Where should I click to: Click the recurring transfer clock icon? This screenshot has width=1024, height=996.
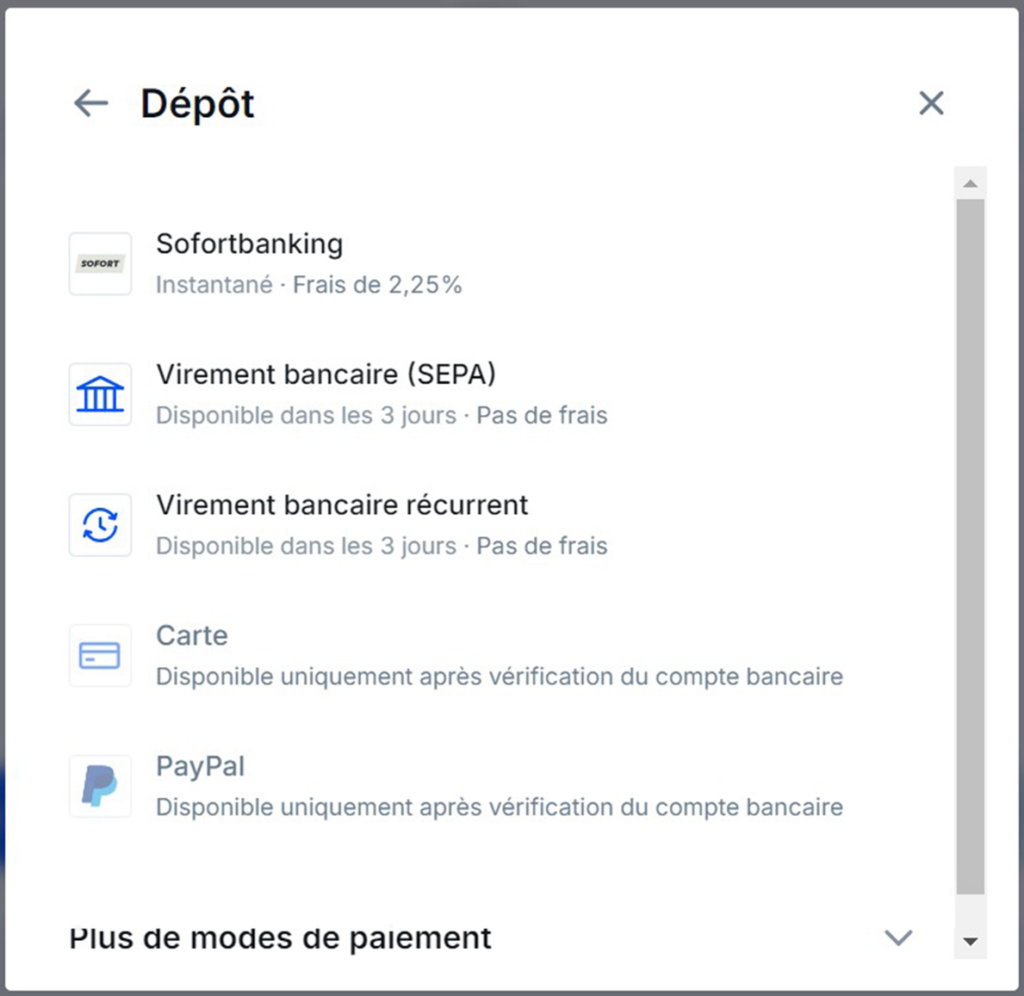point(100,525)
